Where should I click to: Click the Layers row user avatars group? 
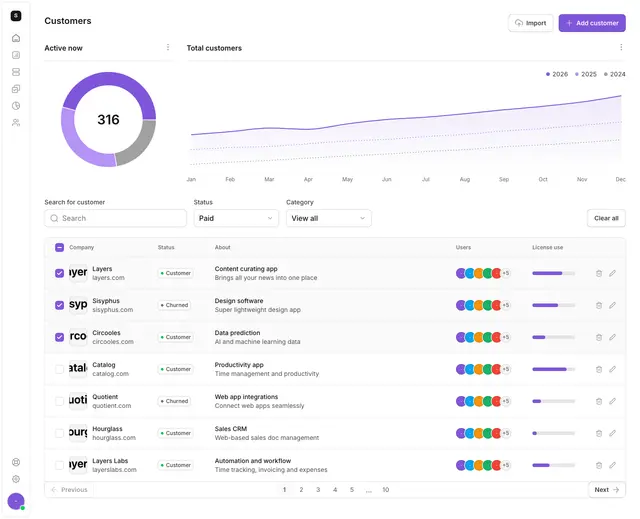point(483,273)
